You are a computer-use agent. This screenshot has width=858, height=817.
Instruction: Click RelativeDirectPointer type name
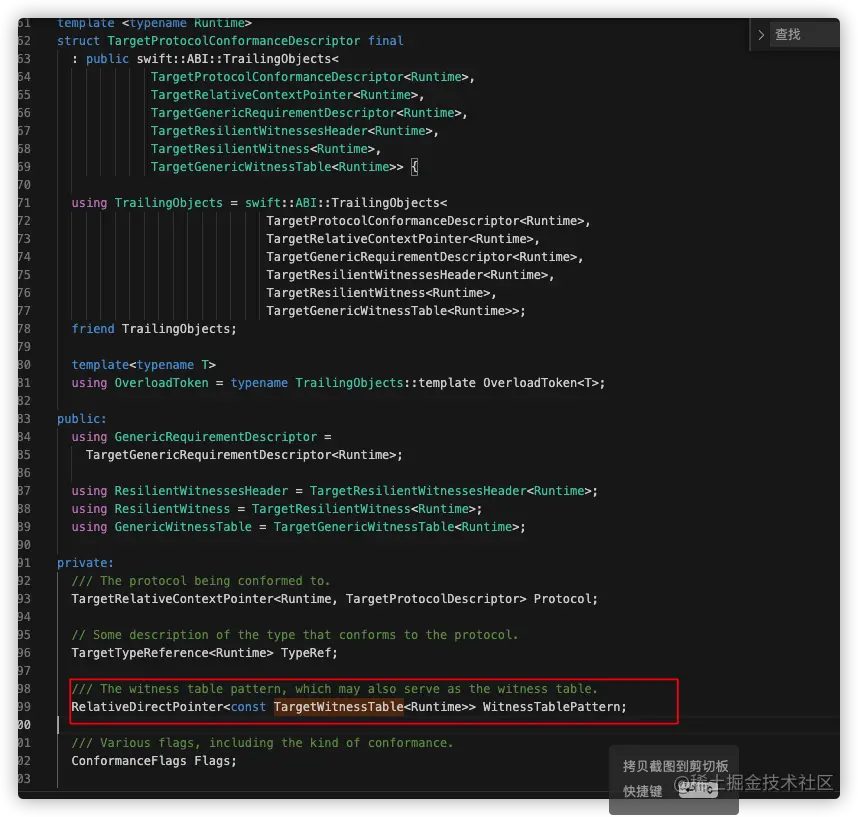point(147,707)
